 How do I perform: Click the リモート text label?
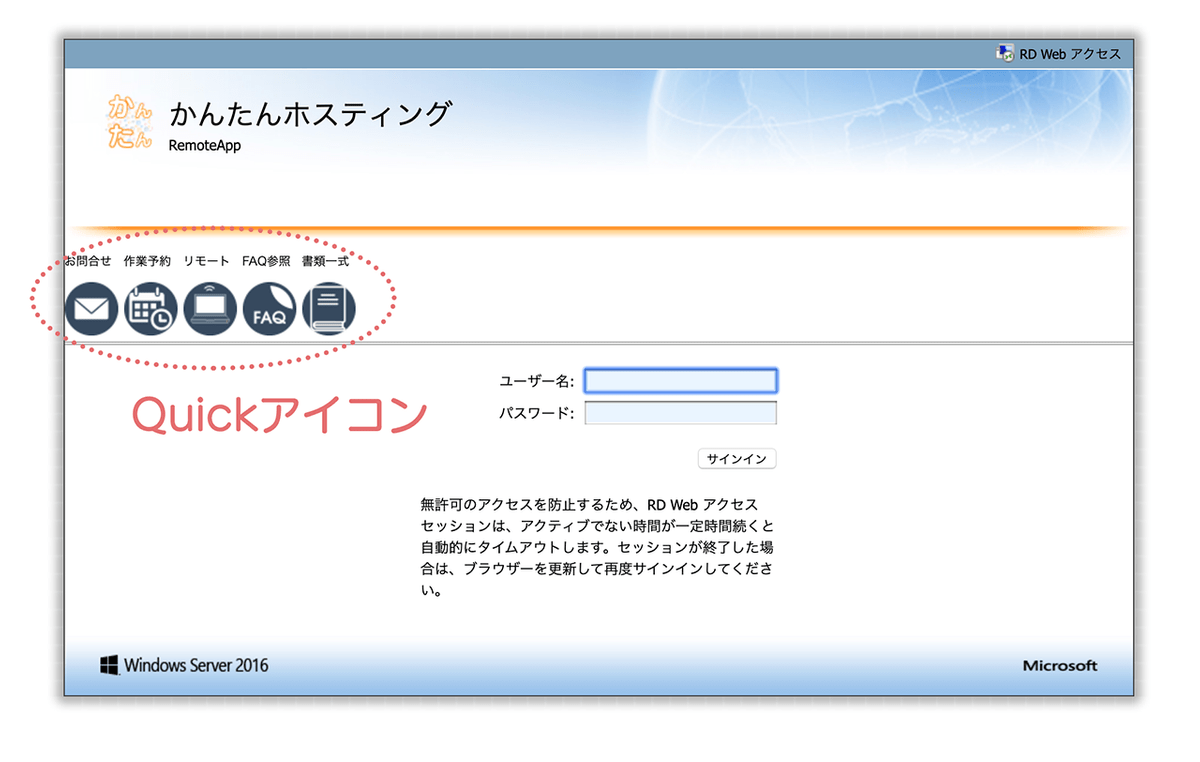(x=206, y=261)
